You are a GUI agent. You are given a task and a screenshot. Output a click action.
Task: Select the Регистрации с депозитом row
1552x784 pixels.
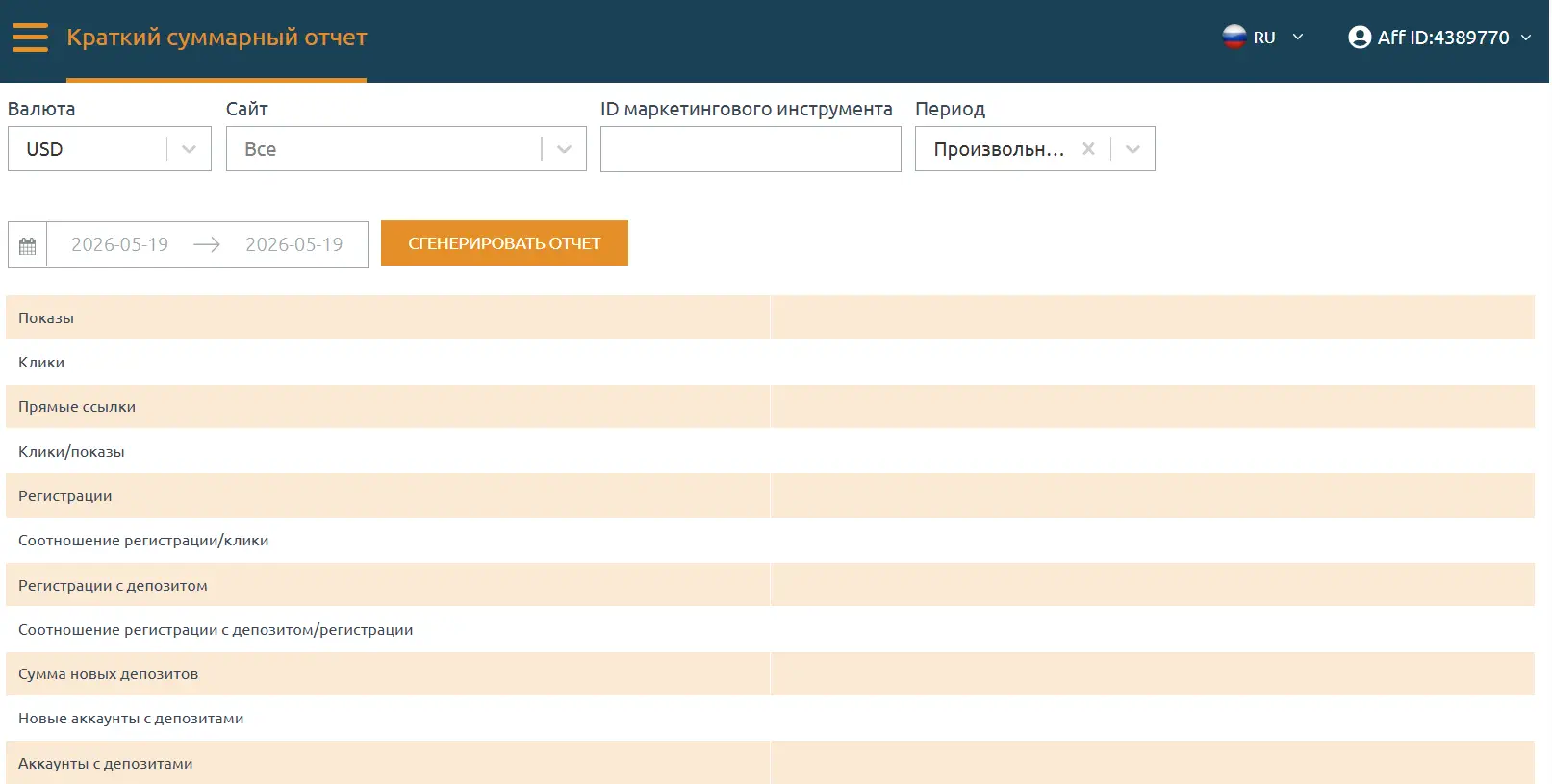(770, 586)
